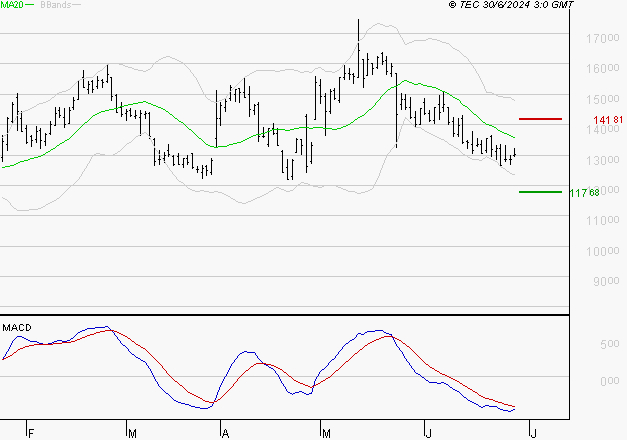Viewport: 627px width, 440px height.
Task: Select the 9000 price axis label
Action: [606, 281]
